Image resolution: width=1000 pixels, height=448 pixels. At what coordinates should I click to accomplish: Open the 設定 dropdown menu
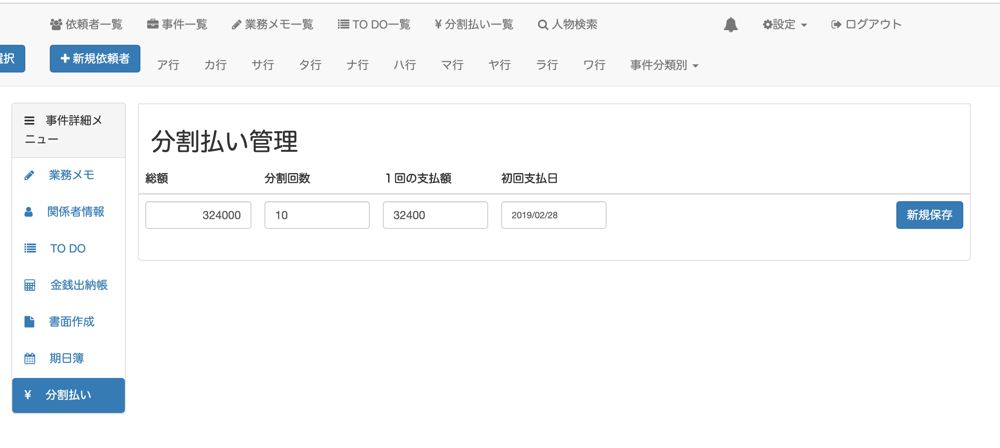click(784, 25)
